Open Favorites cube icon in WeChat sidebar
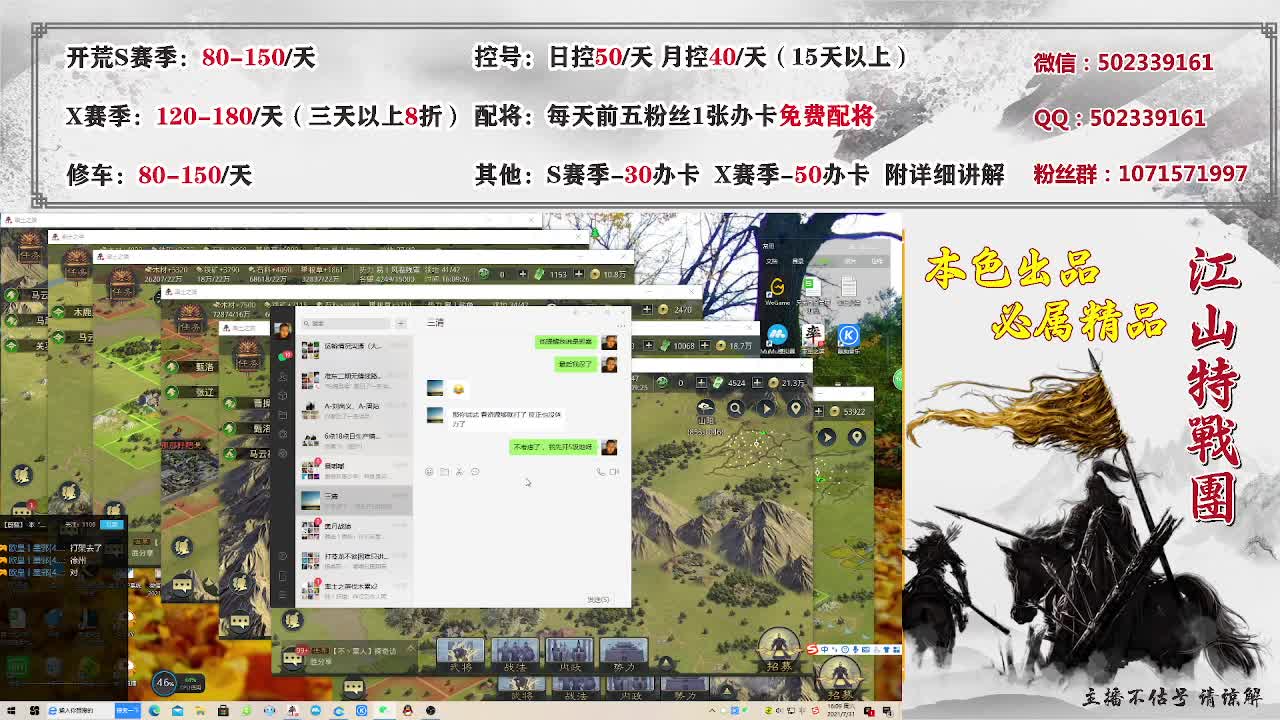 [x=283, y=396]
